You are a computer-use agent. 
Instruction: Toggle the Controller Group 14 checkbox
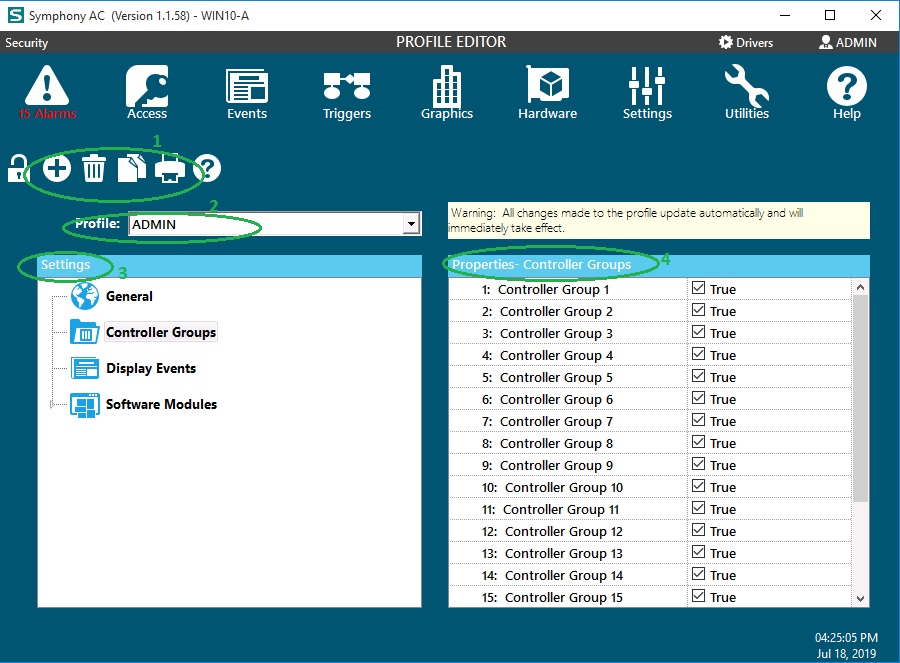(699, 574)
